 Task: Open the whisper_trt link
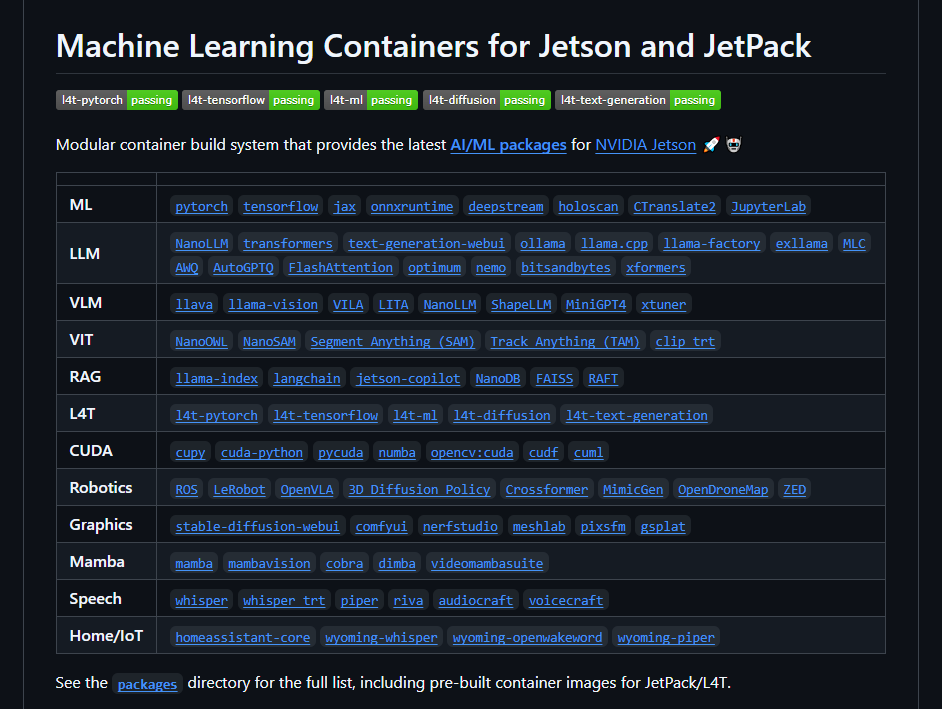coord(284,601)
